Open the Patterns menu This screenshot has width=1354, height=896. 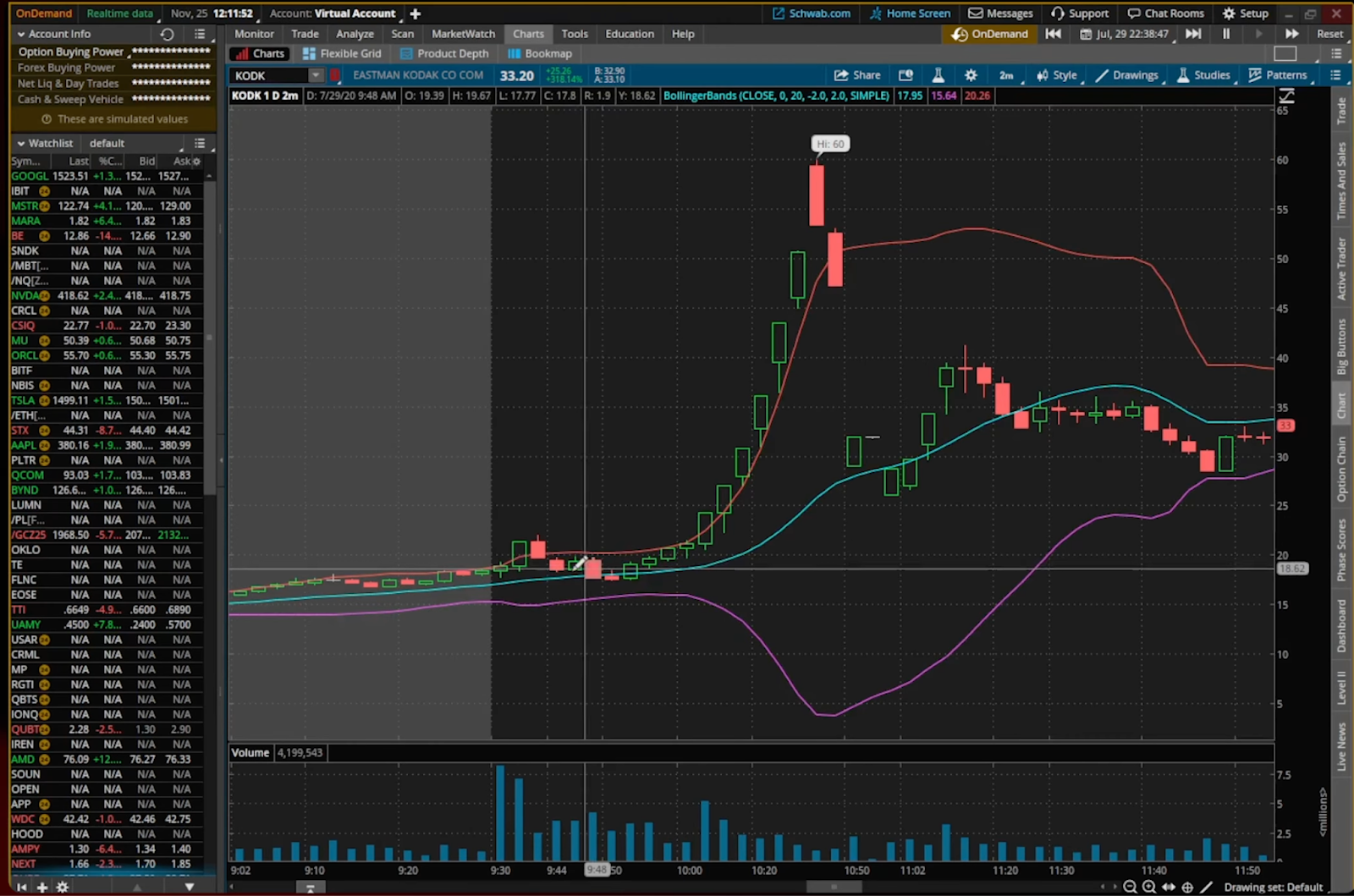pyautogui.click(x=1278, y=75)
